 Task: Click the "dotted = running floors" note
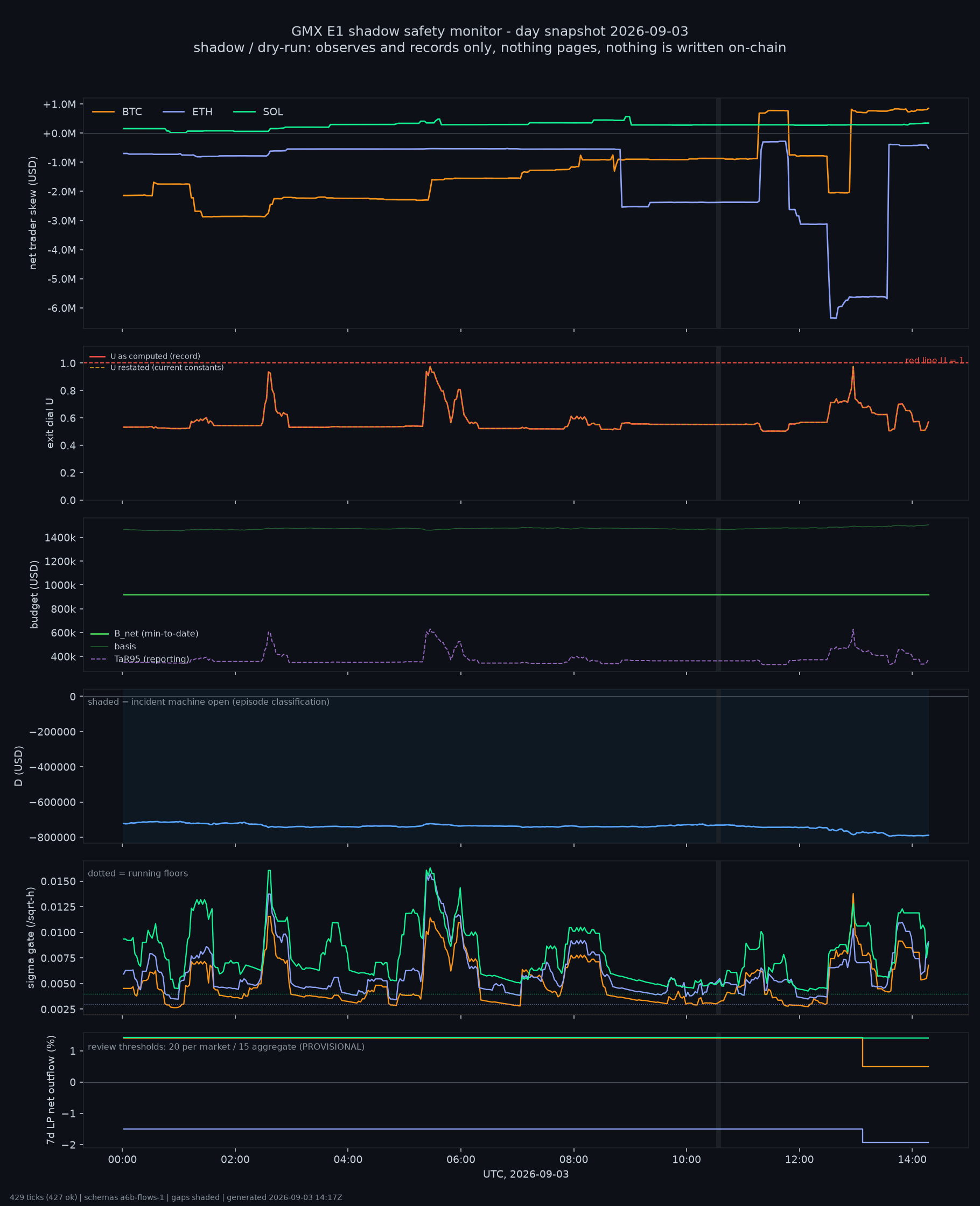pos(138,873)
